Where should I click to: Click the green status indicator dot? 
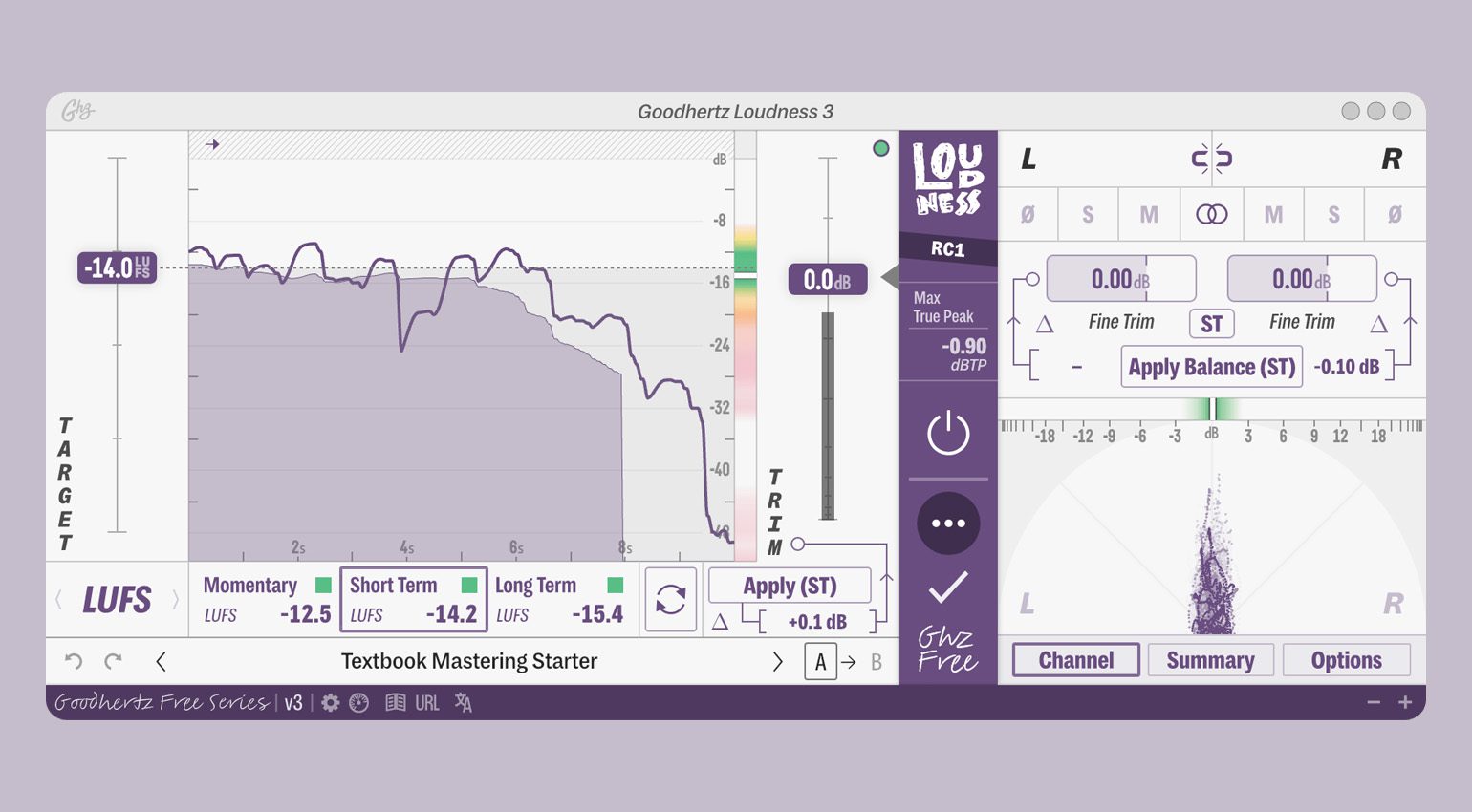click(881, 148)
